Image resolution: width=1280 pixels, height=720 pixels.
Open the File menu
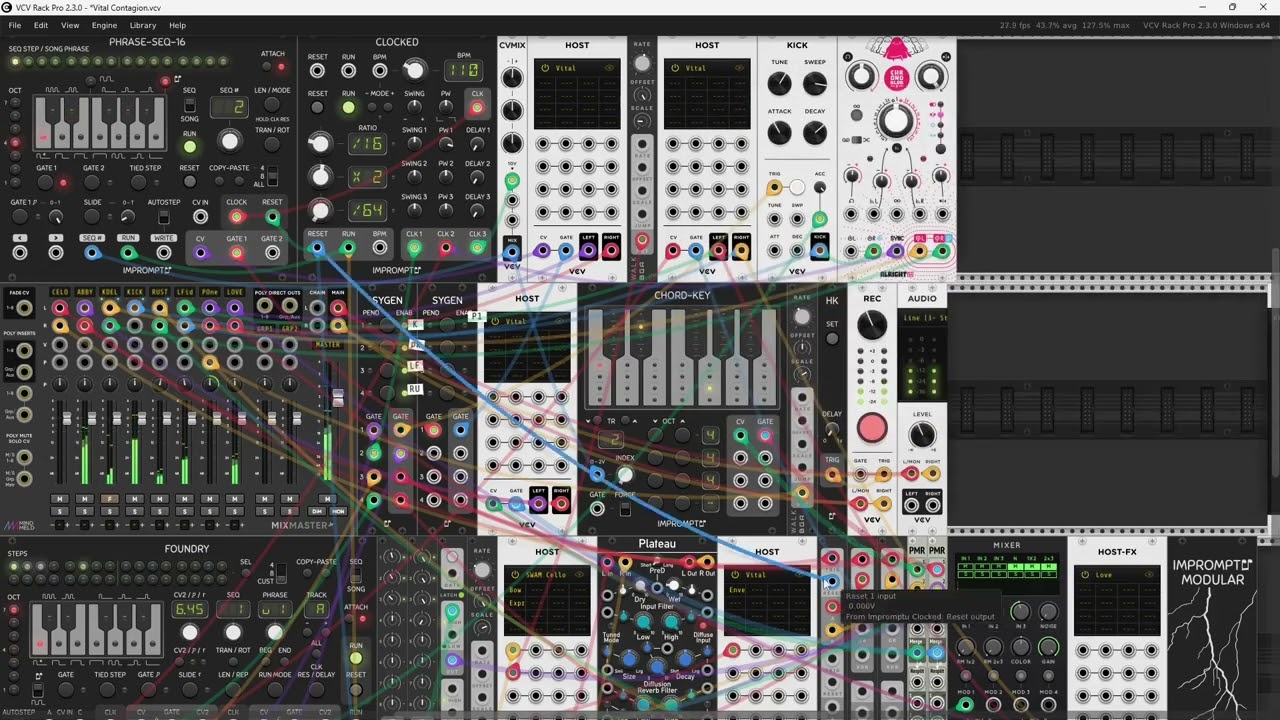click(15, 25)
